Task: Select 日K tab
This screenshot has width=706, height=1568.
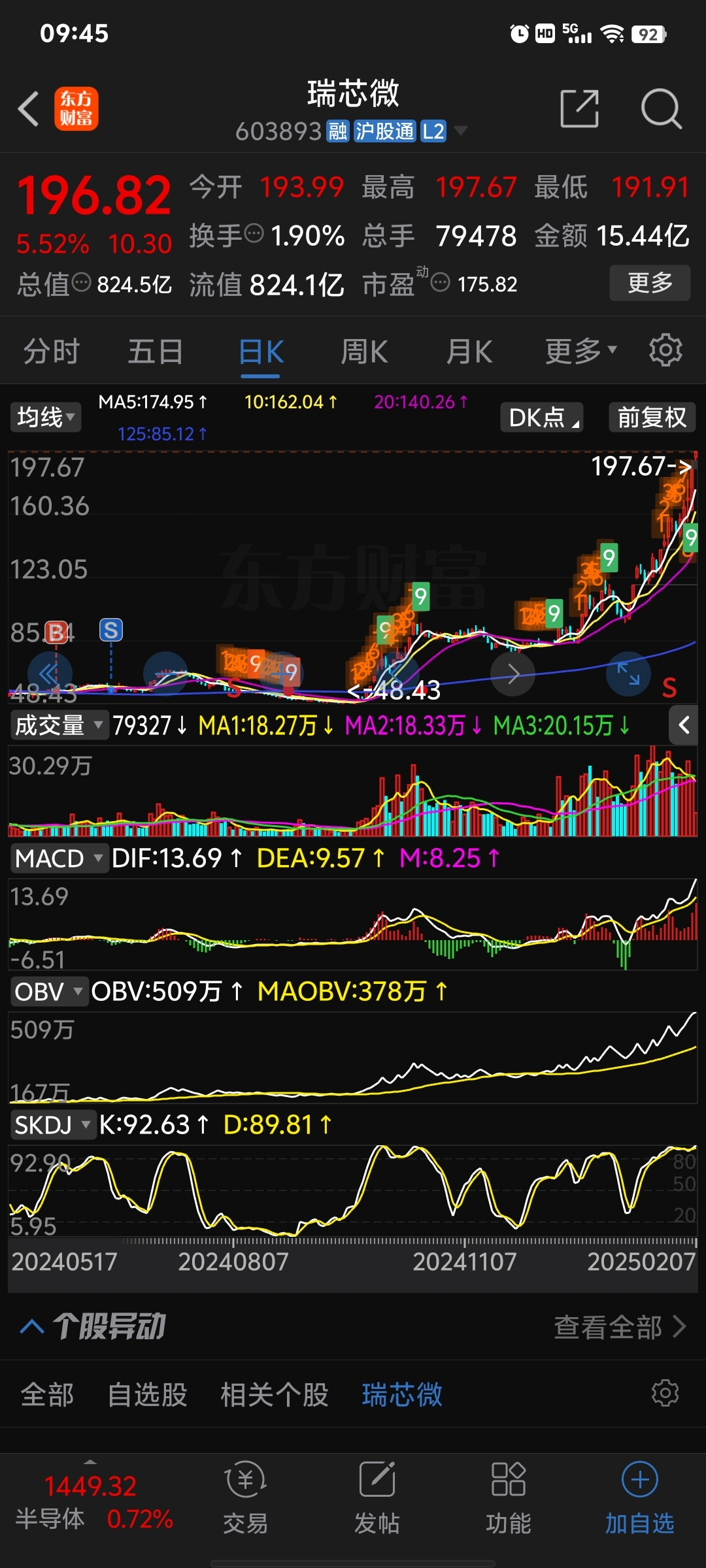Action: click(x=261, y=351)
